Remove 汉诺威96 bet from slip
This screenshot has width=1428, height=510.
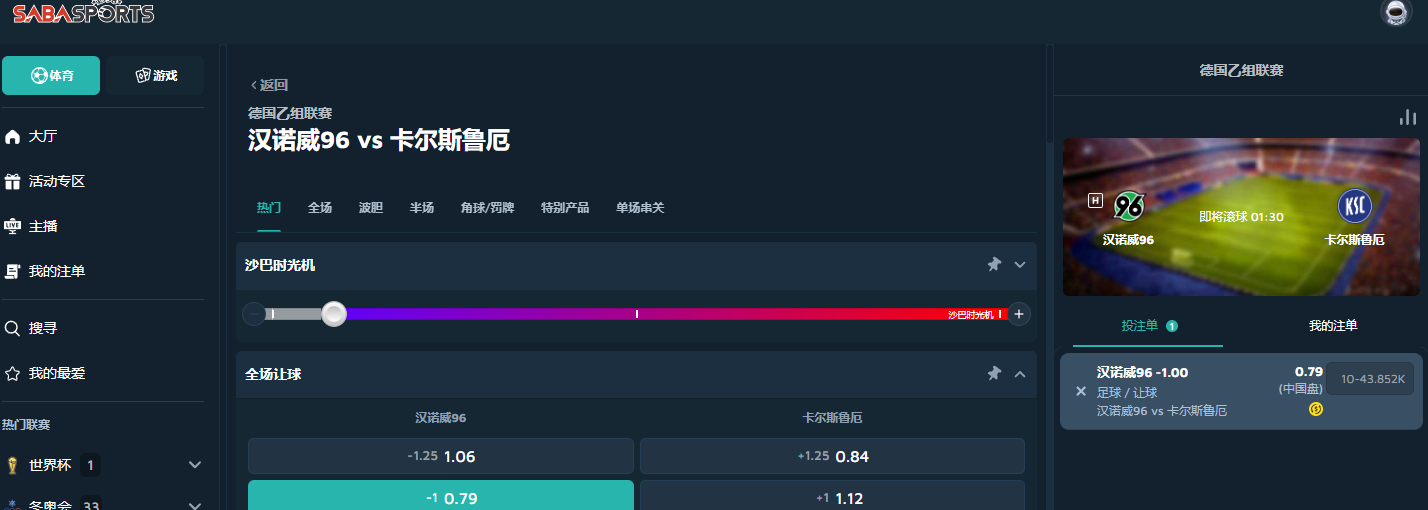(x=1081, y=391)
